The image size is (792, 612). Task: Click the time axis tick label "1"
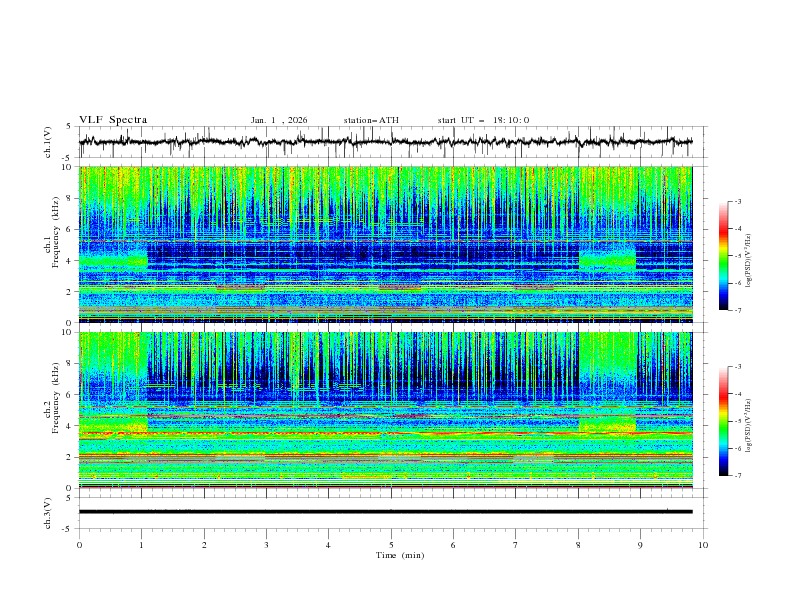[142, 545]
